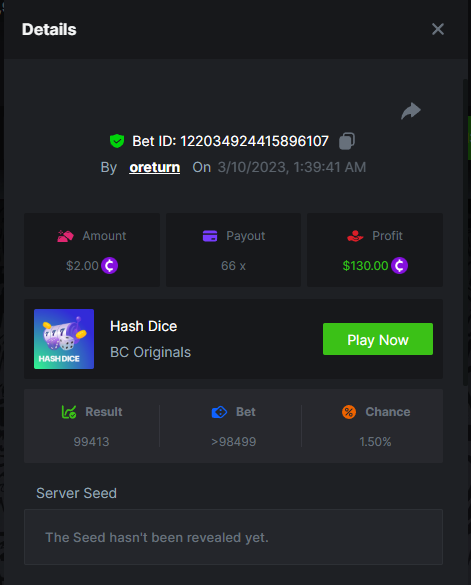Click the green verified shield icon
Viewport: 471px width, 585px height.
point(117,141)
